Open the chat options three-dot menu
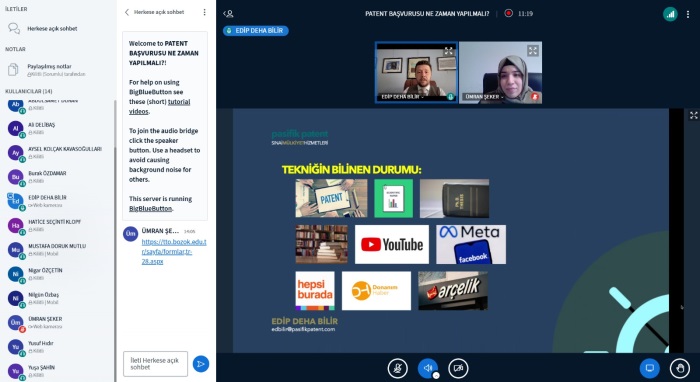 click(204, 12)
